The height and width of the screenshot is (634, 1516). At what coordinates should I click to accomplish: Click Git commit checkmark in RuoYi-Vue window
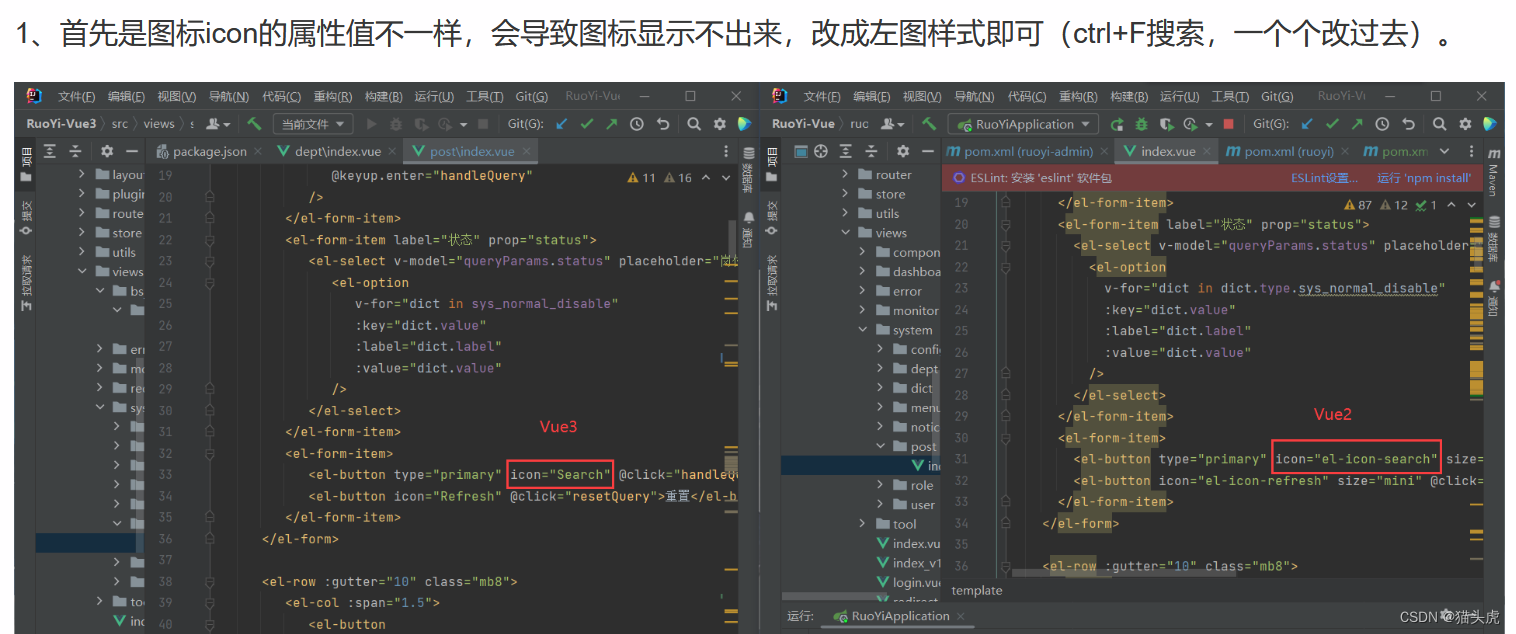click(x=1332, y=124)
